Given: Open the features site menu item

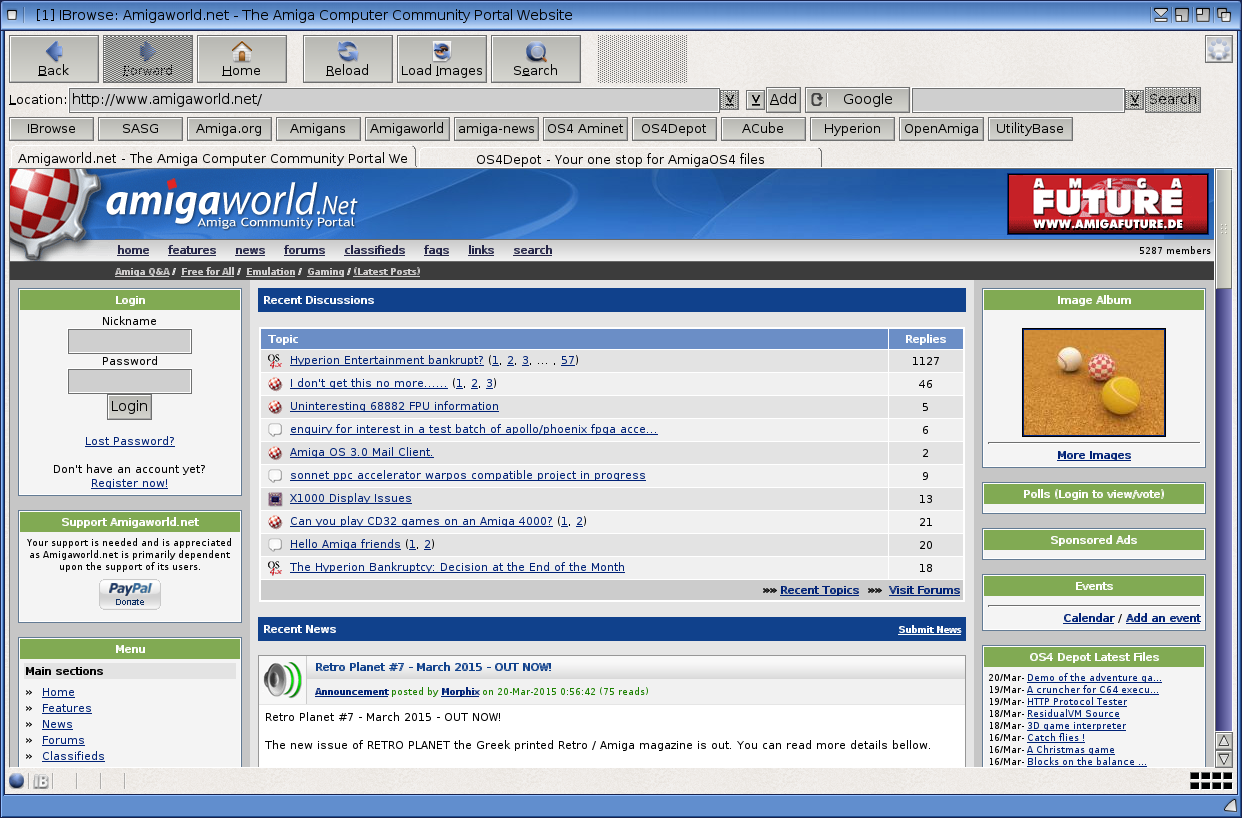Looking at the screenshot, I should click(x=192, y=250).
